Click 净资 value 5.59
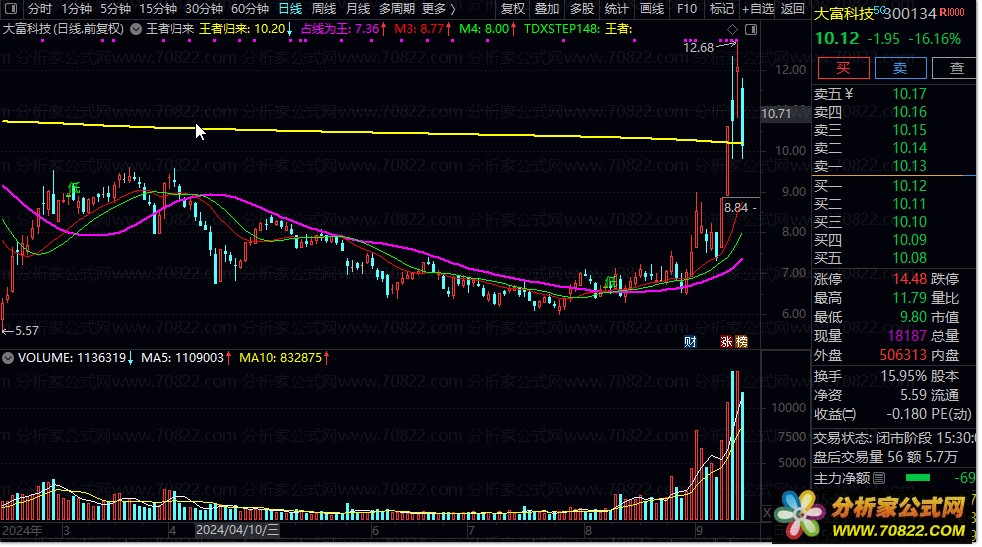This screenshot has width=982, height=547. click(913, 395)
